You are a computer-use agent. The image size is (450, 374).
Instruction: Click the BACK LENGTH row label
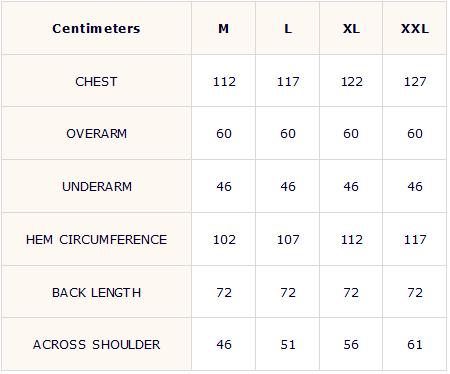(x=96, y=293)
